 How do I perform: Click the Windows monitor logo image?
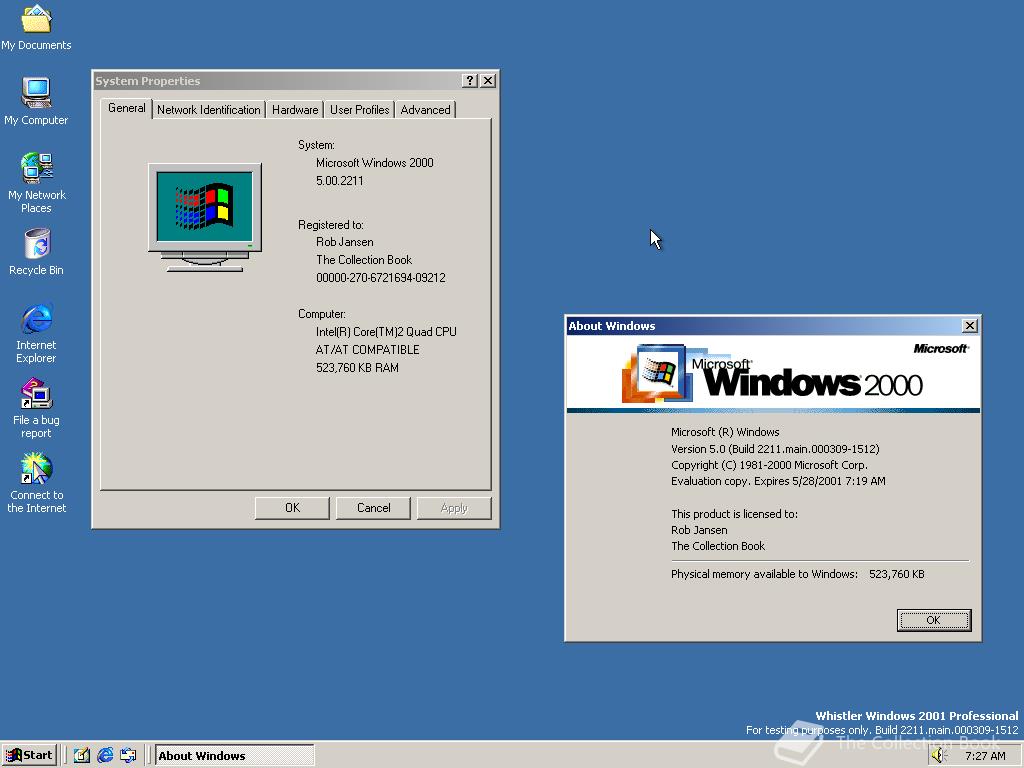[204, 217]
